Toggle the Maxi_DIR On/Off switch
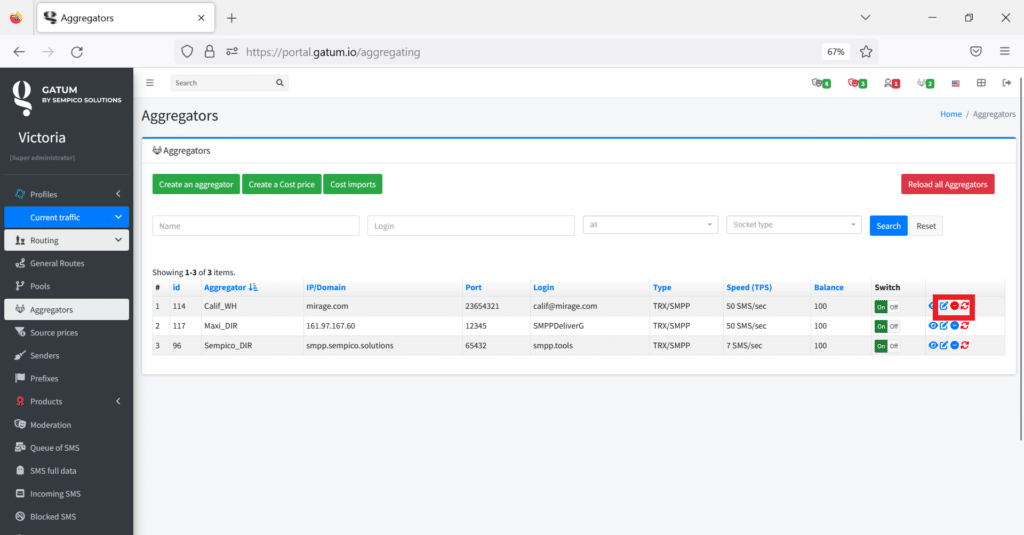1024x535 pixels. [x=887, y=326]
